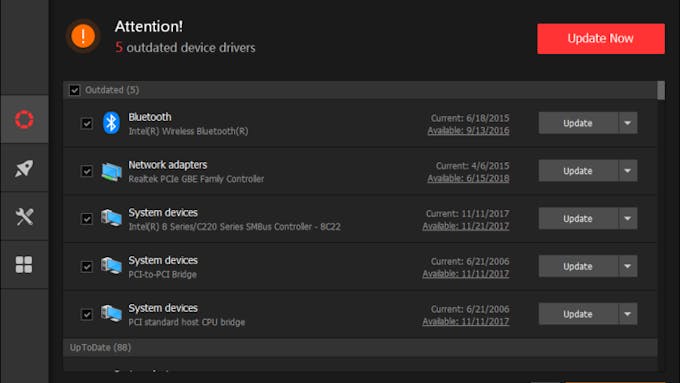Click the Bluetooth device icon
The image size is (680, 383).
111,123
